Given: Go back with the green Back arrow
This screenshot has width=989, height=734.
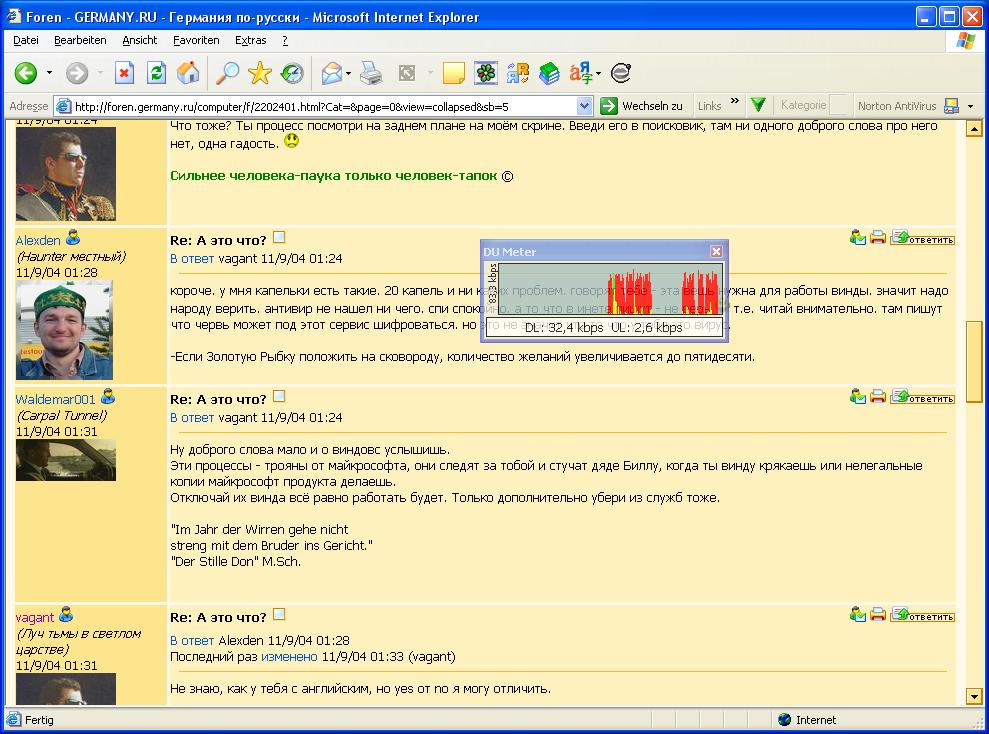Looking at the screenshot, I should point(26,73).
